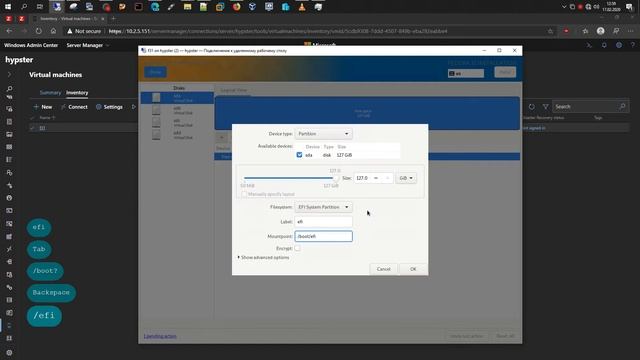
Task: Toggle Manually specify layout checkbox
Action: coord(244,194)
